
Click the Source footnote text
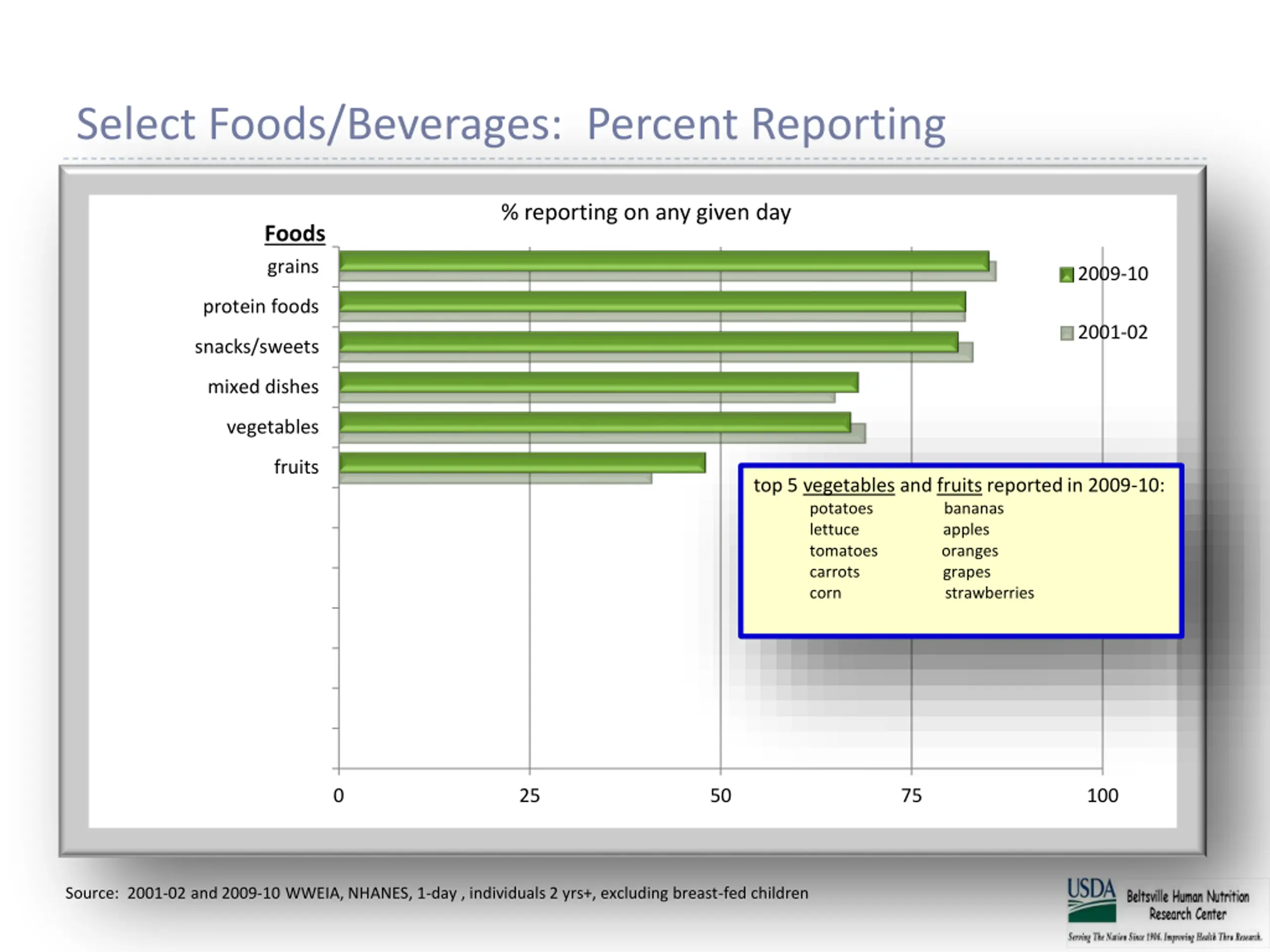coord(437,893)
